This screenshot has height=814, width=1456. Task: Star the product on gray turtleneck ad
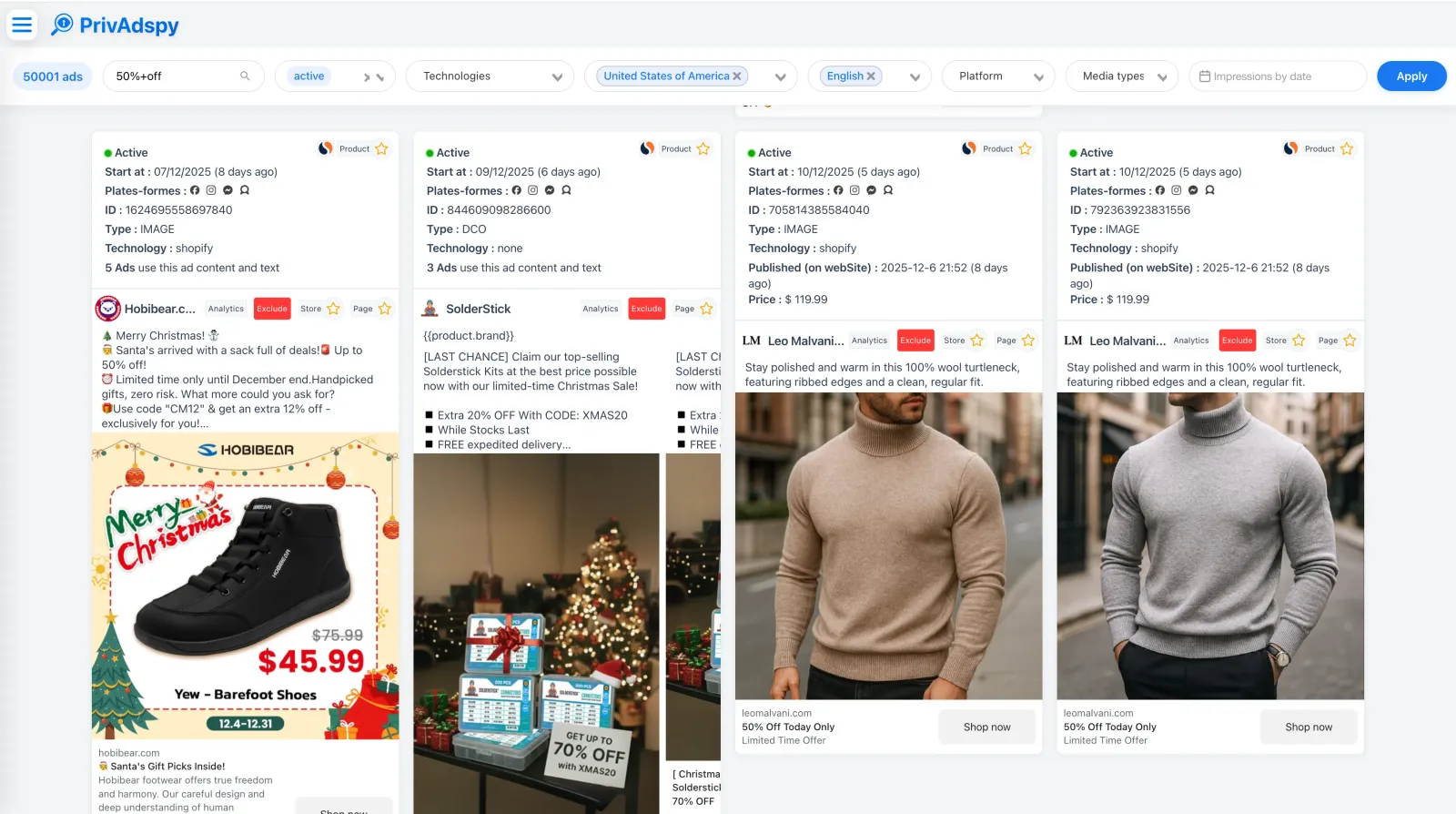1347,148
